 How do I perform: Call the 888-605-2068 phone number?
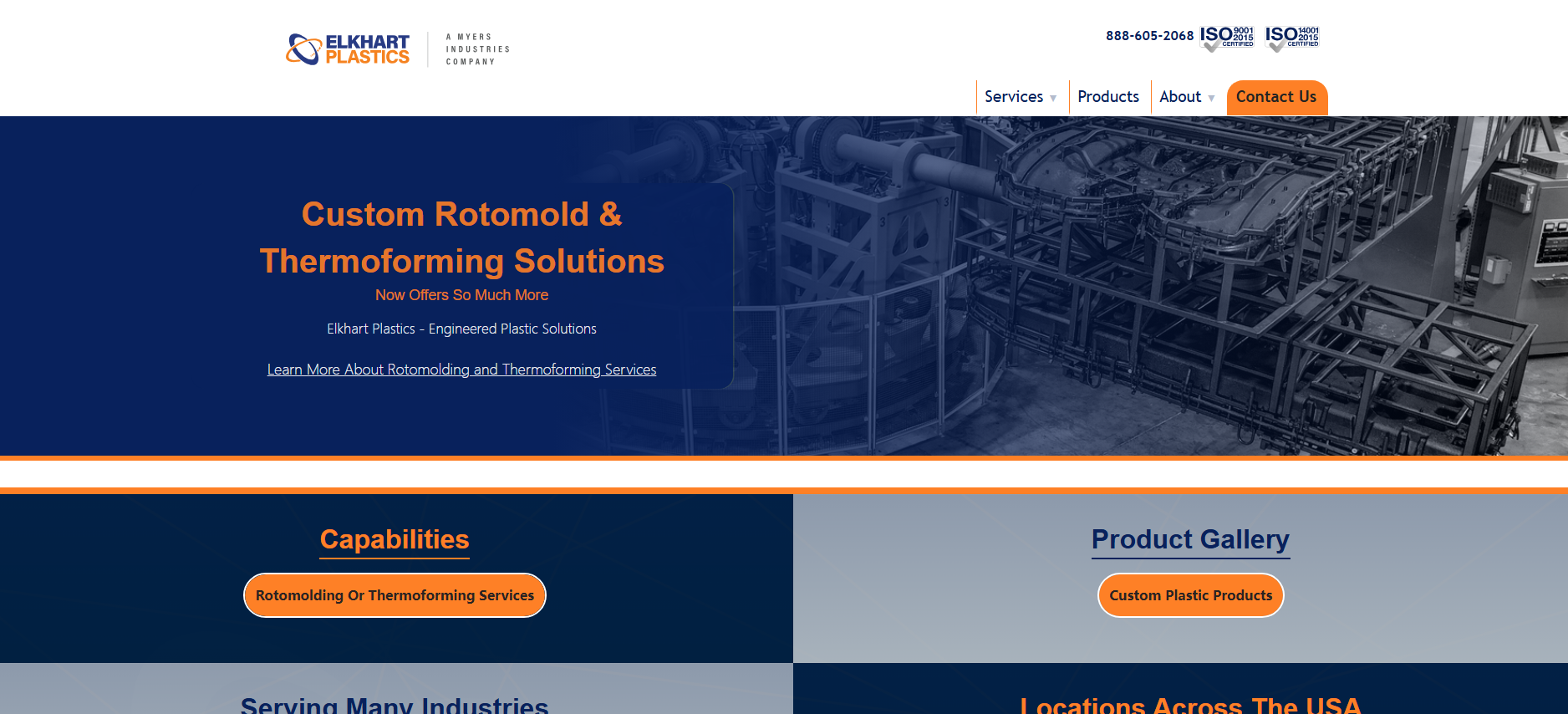[x=1149, y=36]
